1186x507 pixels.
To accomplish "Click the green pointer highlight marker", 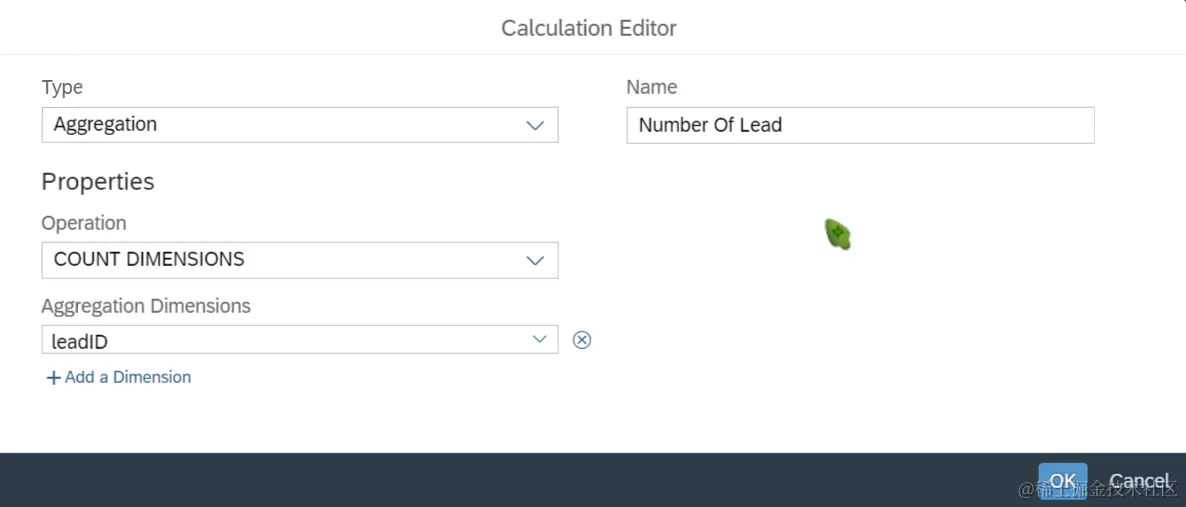I will [x=837, y=234].
